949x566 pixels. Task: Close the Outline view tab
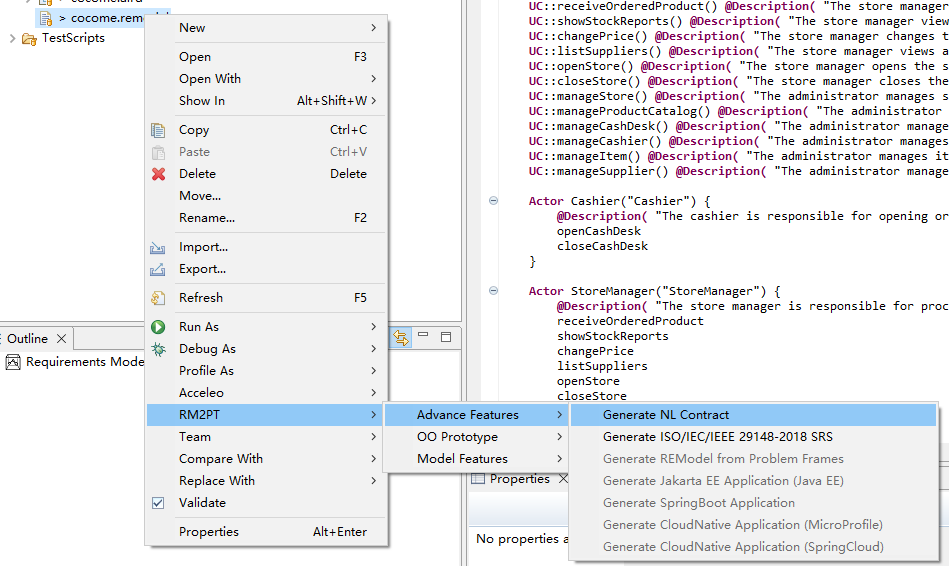(61, 338)
